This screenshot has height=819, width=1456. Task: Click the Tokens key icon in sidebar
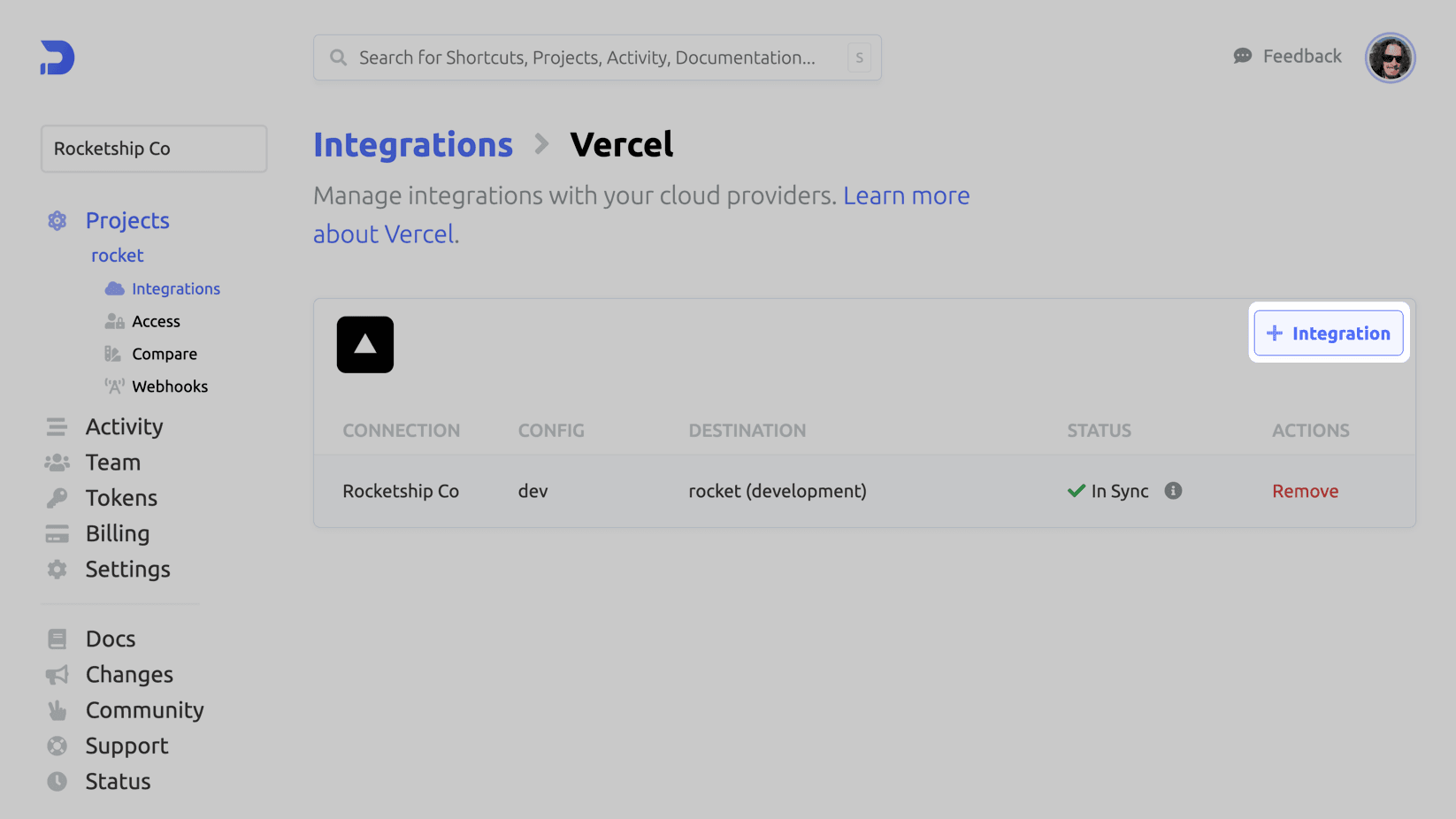pyautogui.click(x=57, y=498)
